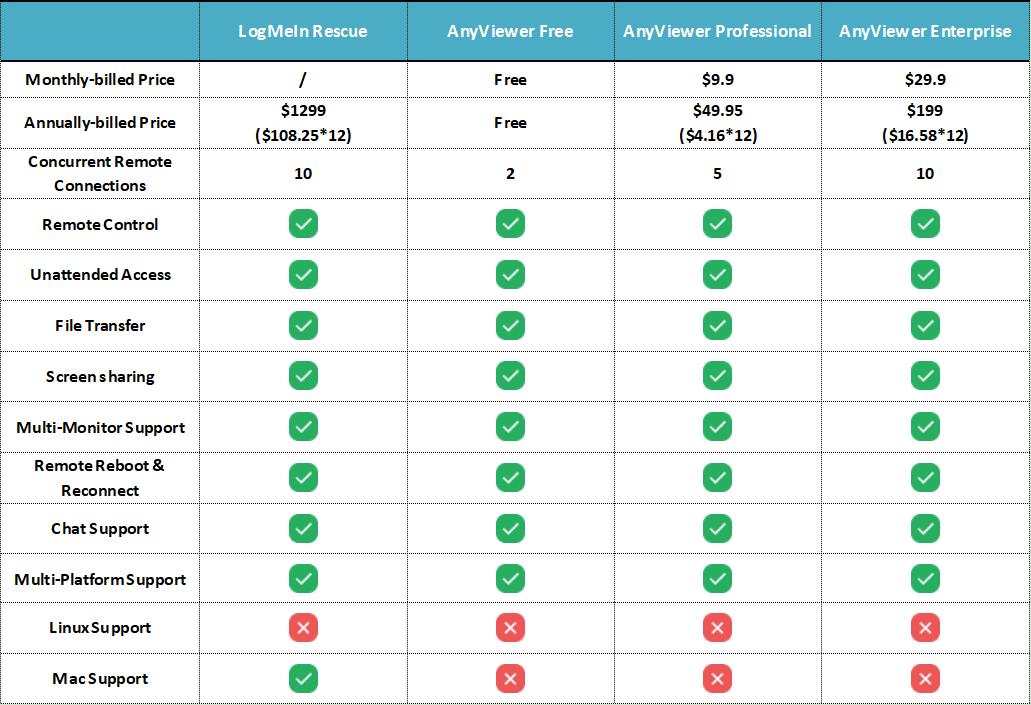1031x705 pixels.
Task: Click AnyViewer Enterprise Linux Support red X
Action: click(x=925, y=628)
